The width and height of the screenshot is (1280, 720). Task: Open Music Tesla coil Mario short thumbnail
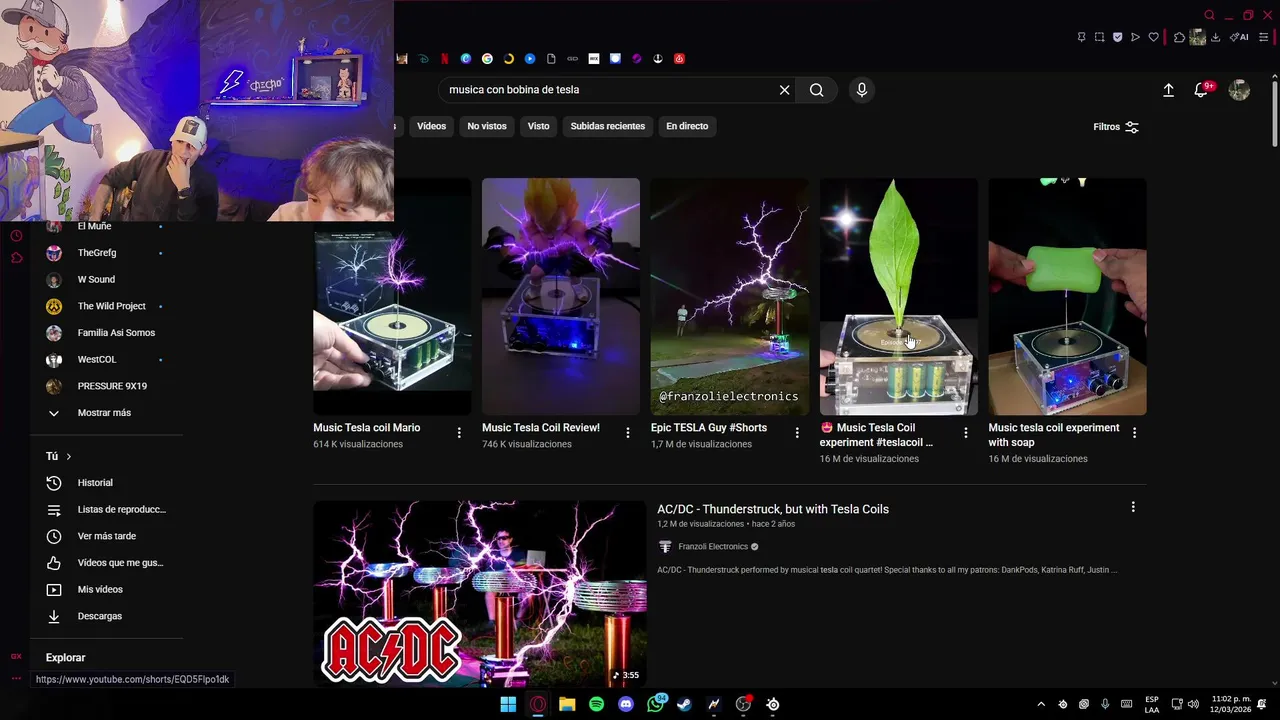(392, 296)
